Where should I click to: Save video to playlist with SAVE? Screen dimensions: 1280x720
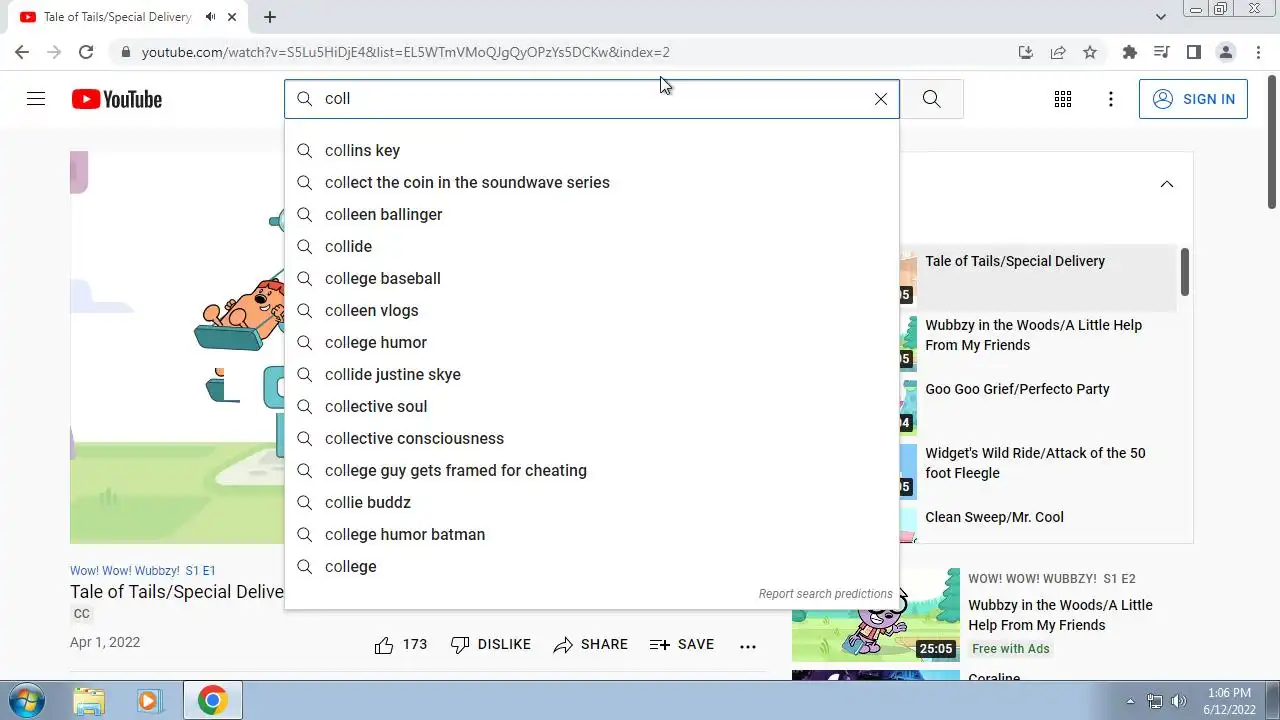[682, 645]
